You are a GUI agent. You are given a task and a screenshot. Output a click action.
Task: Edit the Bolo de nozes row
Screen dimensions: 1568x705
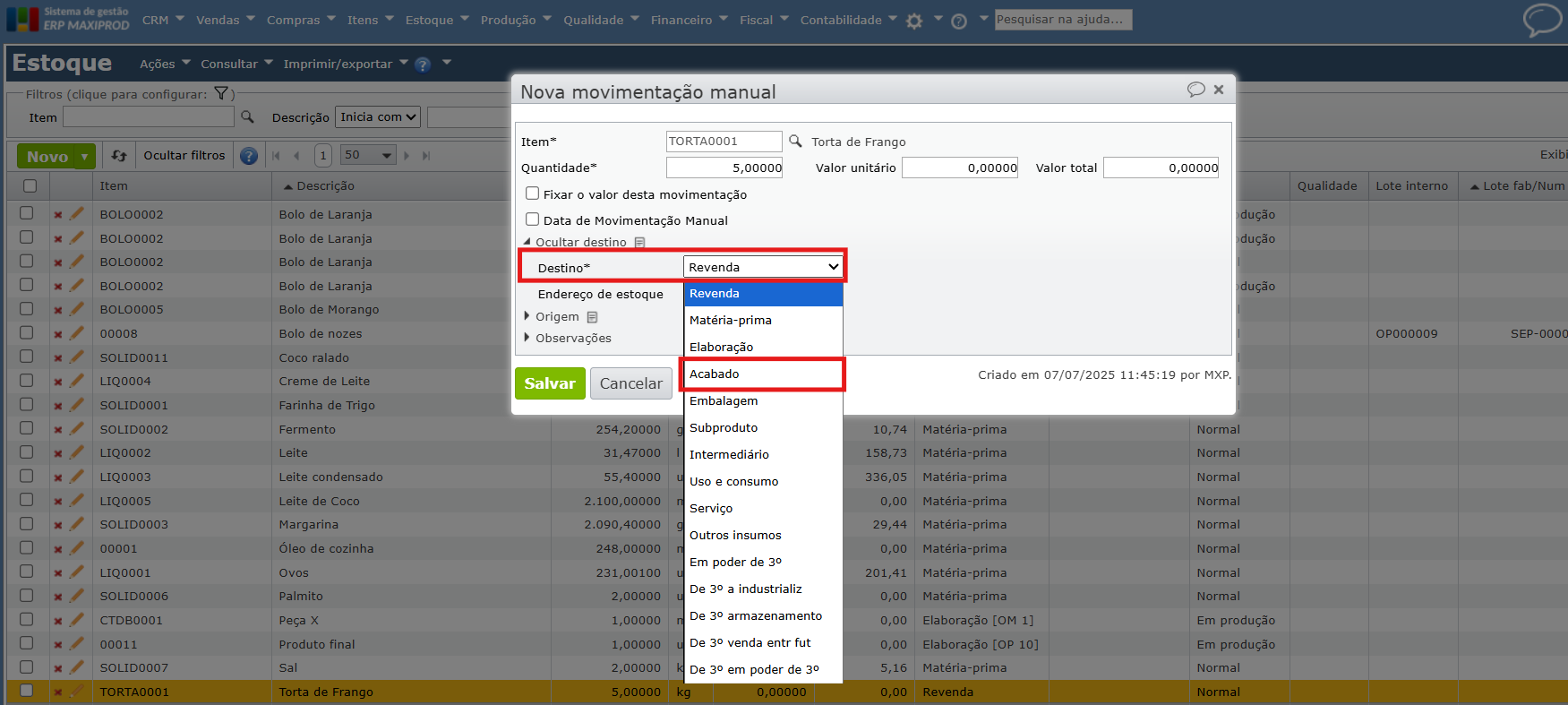click(77, 333)
